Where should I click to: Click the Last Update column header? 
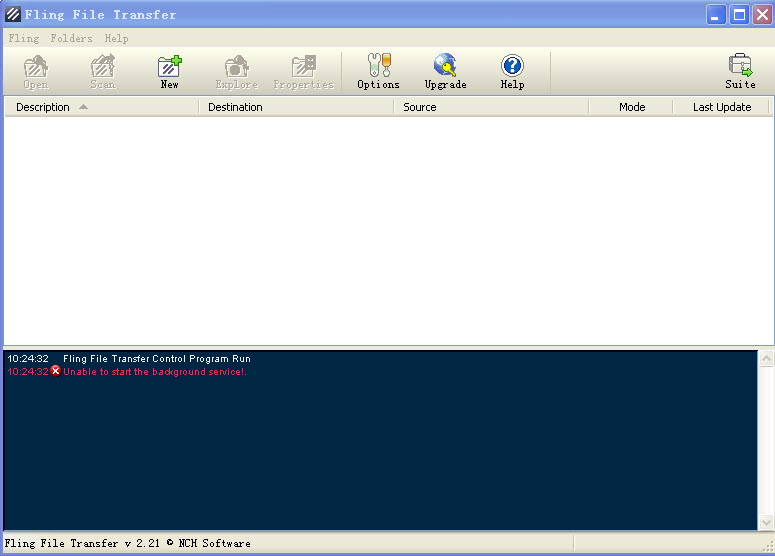(x=721, y=107)
